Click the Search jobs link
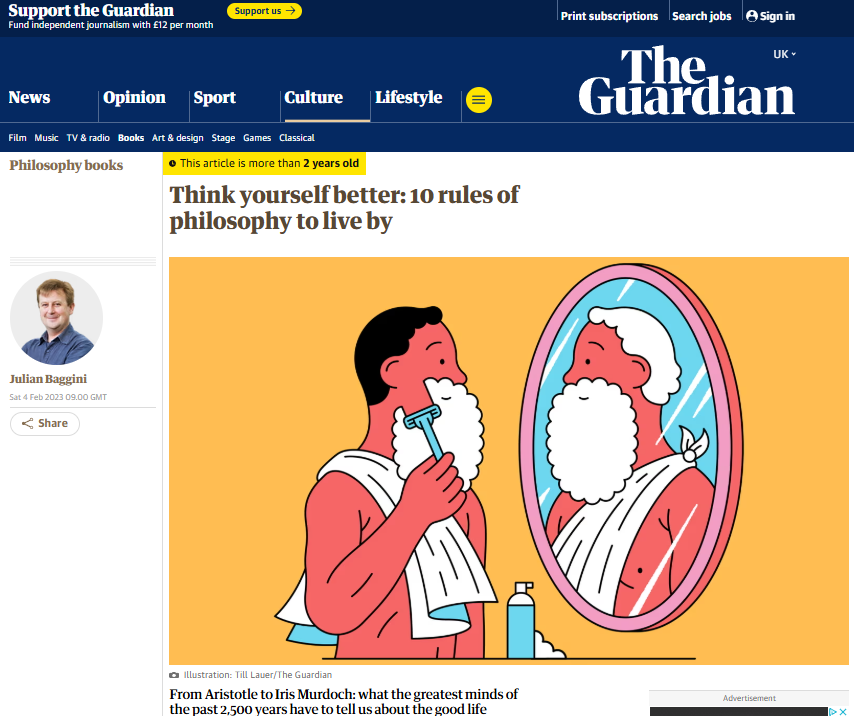Viewport: 854px width, 716px height. (702, 16)
